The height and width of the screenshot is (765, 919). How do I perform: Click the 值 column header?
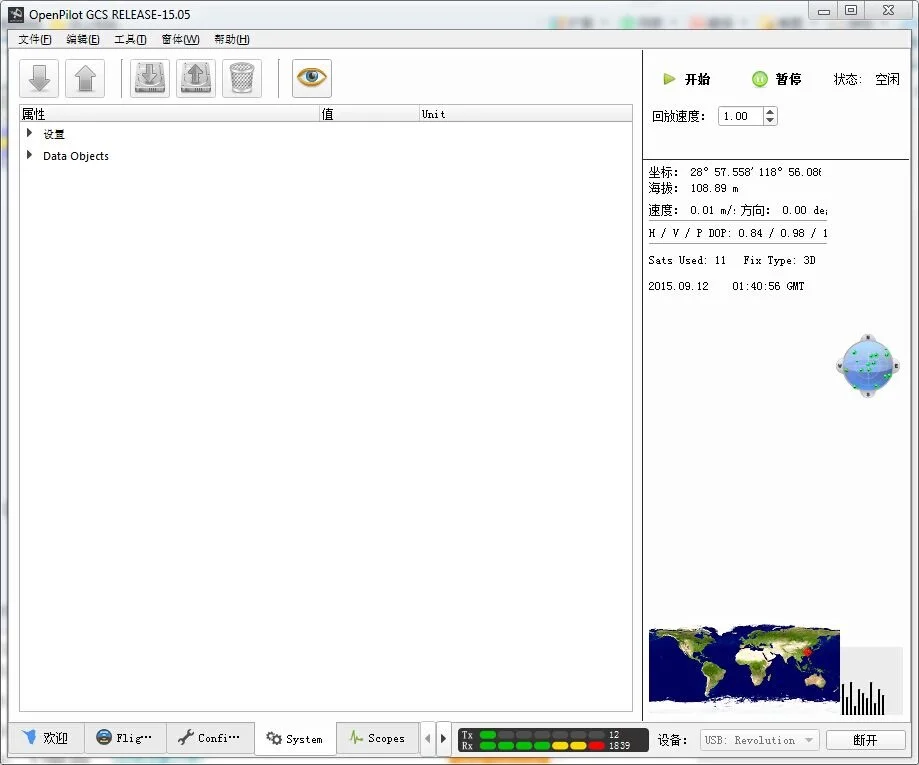coord(370,114)
